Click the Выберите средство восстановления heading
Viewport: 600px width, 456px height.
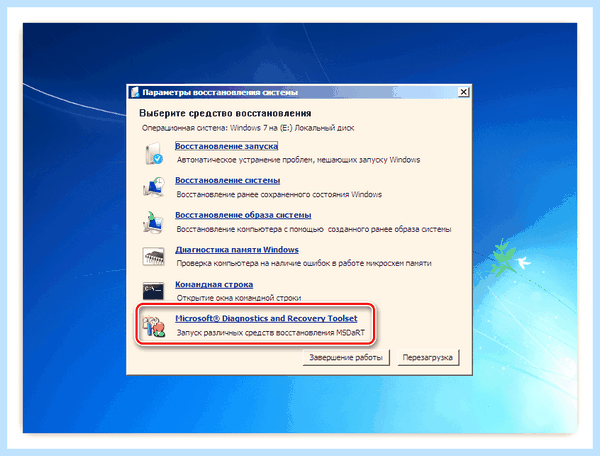pyautogui.click(x=225, y=113)
